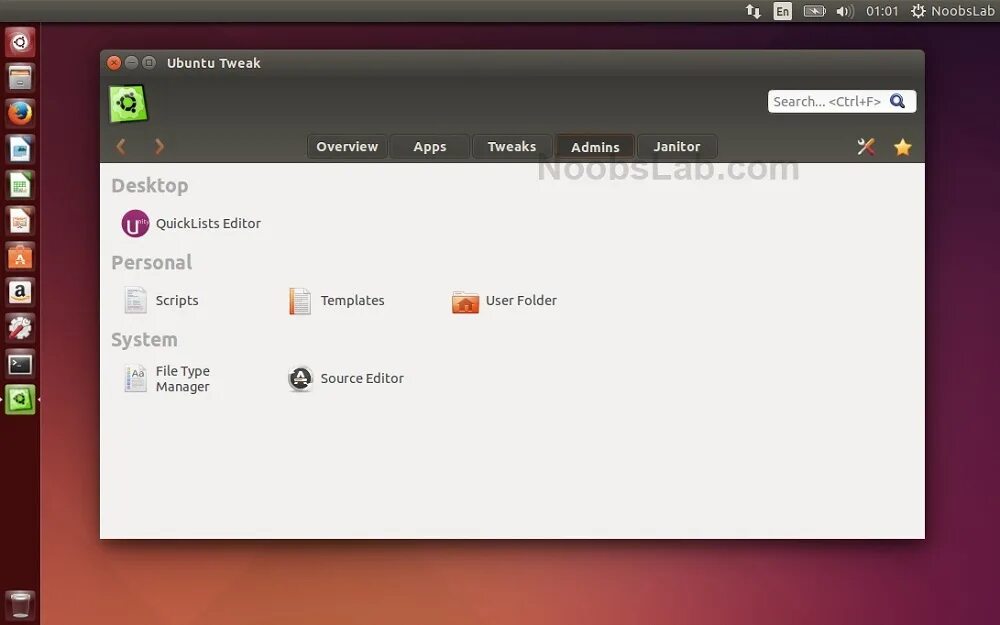Click the 01:01 clock indicator
Viewport: 1000px width, 625px height.
[882, 11]
